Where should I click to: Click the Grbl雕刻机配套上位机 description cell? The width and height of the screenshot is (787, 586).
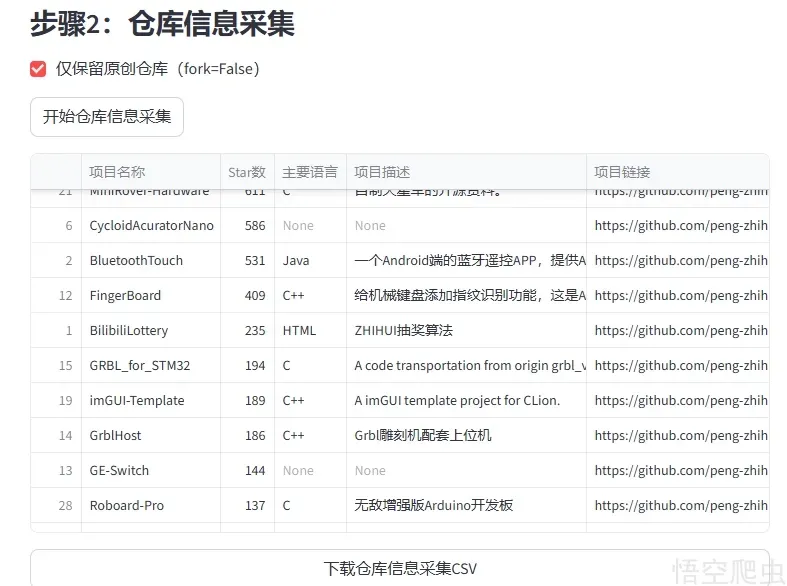click(x=466, y=435)
